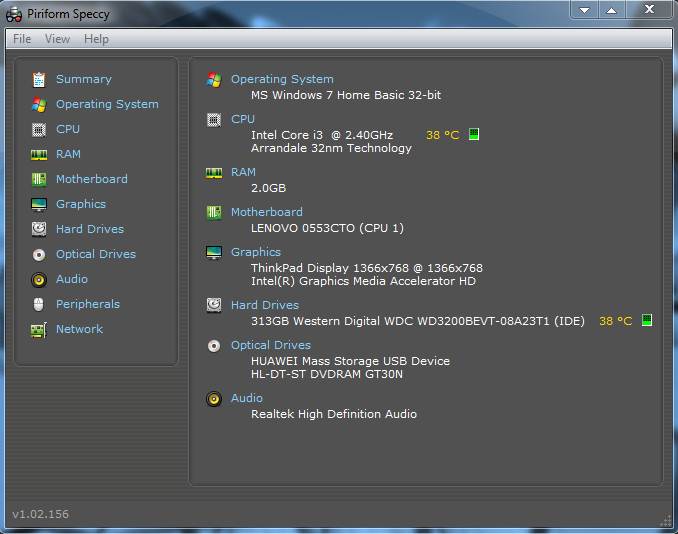Viewport: 678px width, 534px height.
Task: Click the Graphics monitor icon in summary panel
Action: 214,252
